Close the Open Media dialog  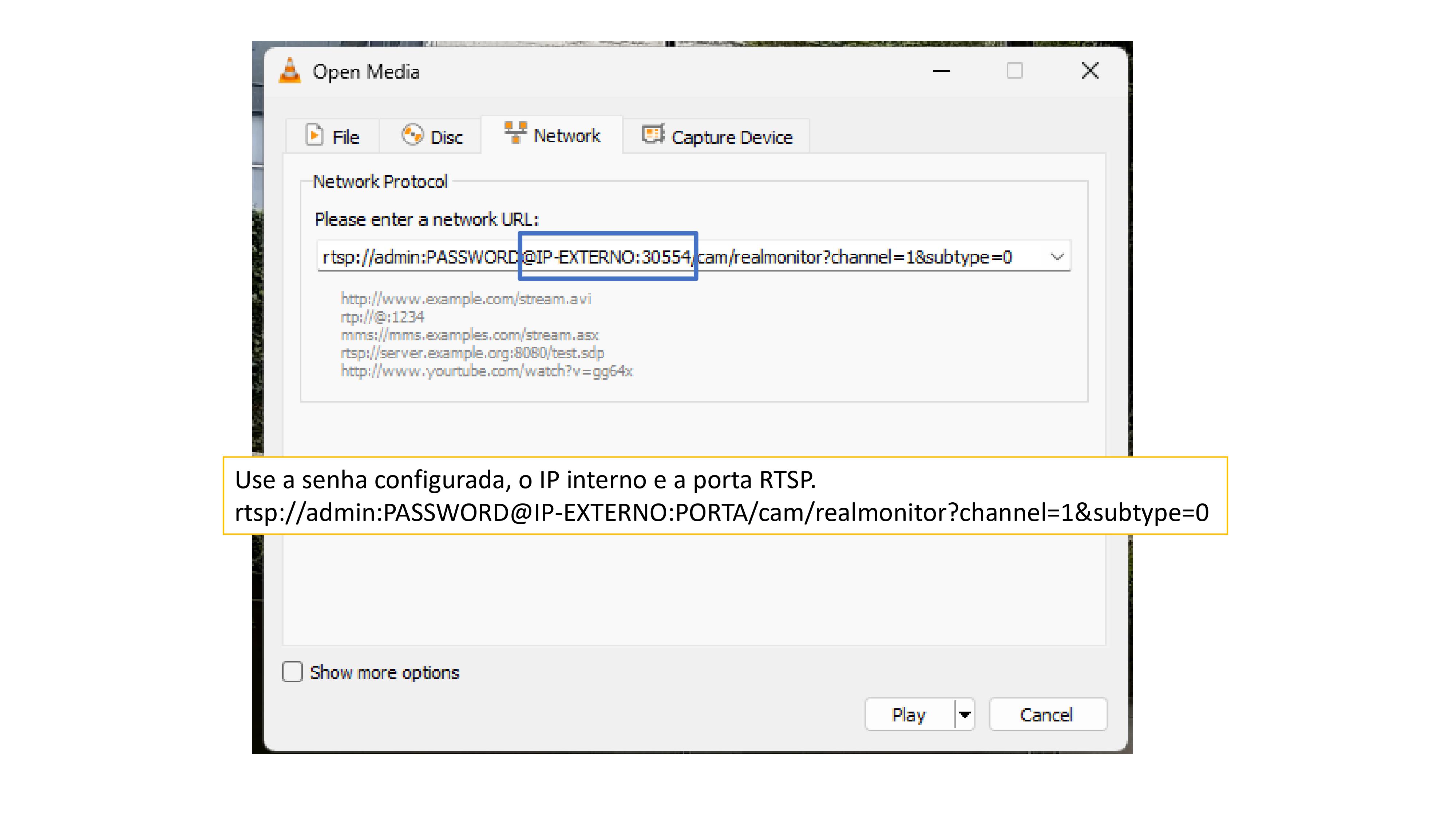click(x=1090, y=71)
